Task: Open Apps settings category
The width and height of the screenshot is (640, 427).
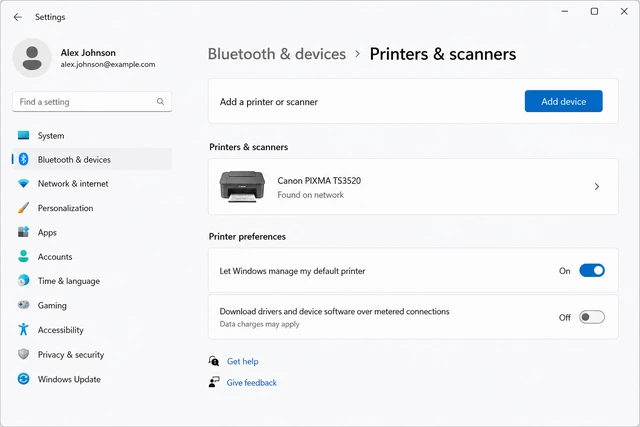Action: tap(92, 232)
